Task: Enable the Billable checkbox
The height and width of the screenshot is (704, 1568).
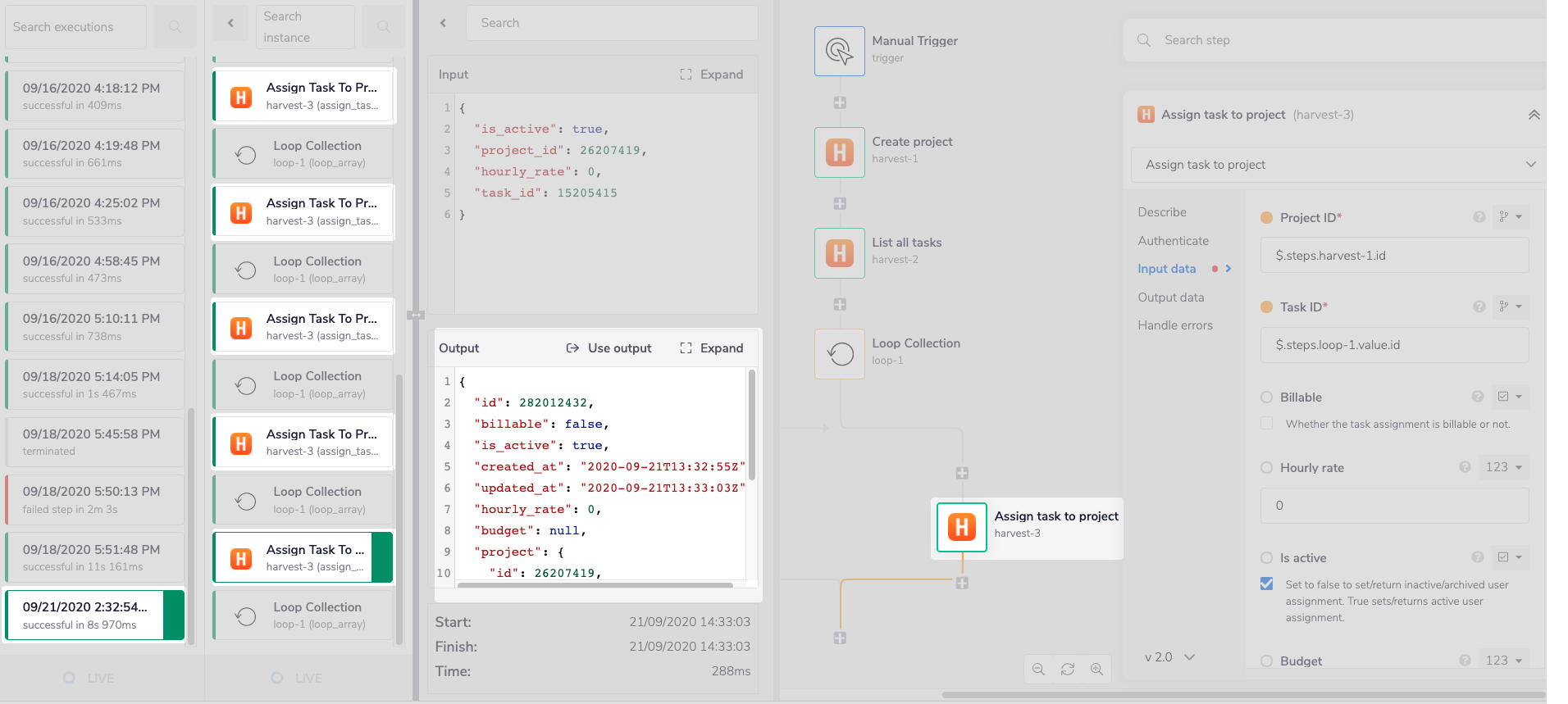Action: click(1267, 424)
